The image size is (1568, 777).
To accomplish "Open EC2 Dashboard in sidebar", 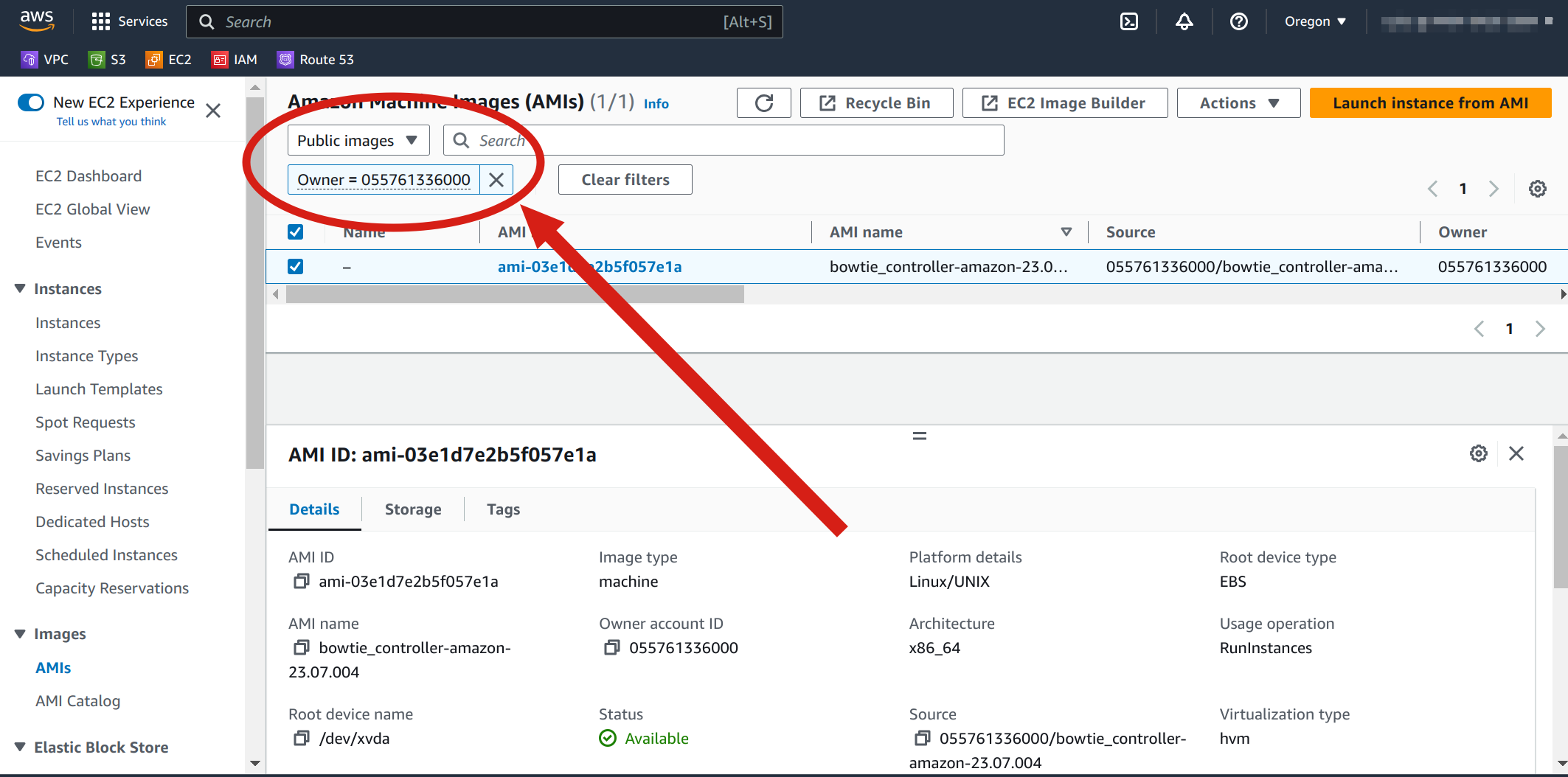I will coord(89,176).
